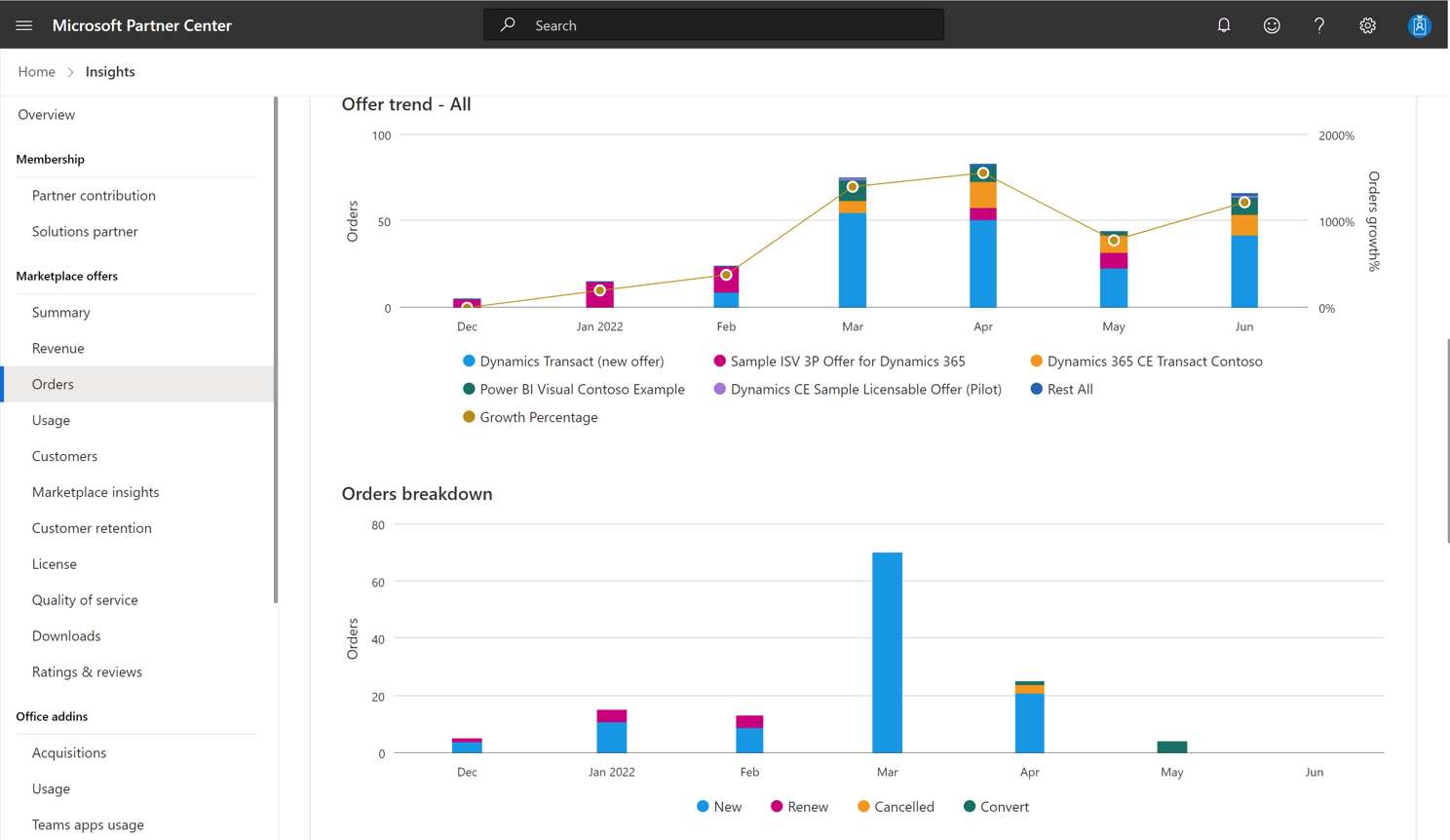Toggle New legend in Orders breakdown
Image resolution: width=1450 pixels, height=840 pixels.
pos(719,807)
